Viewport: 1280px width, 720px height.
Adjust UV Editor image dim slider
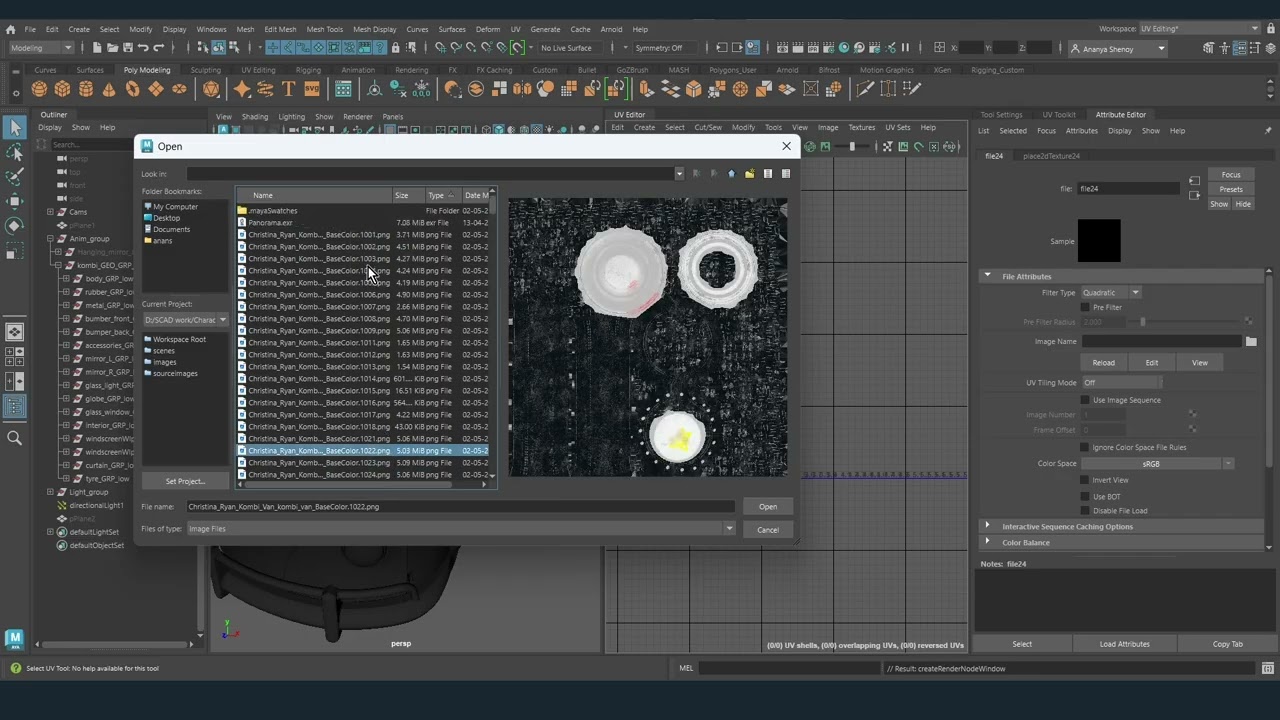[x=854, y=147]
